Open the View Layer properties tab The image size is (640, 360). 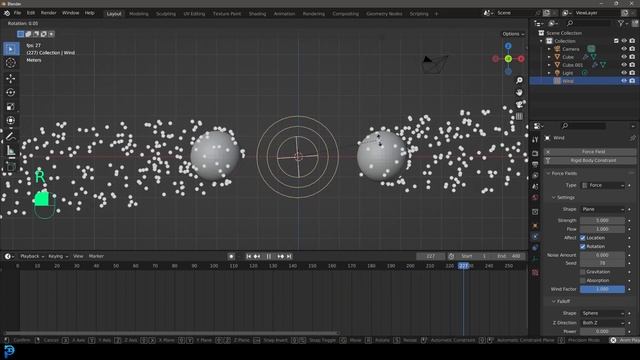pyautogui.click(x=535, y=175)
